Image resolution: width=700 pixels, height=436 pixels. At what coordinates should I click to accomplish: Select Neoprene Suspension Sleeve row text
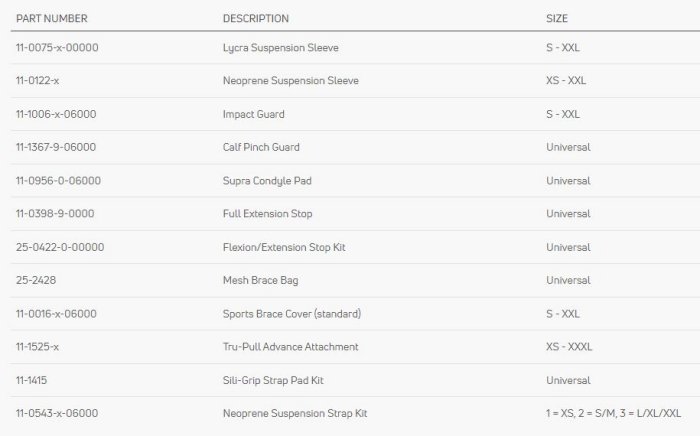tap(290, 81)
